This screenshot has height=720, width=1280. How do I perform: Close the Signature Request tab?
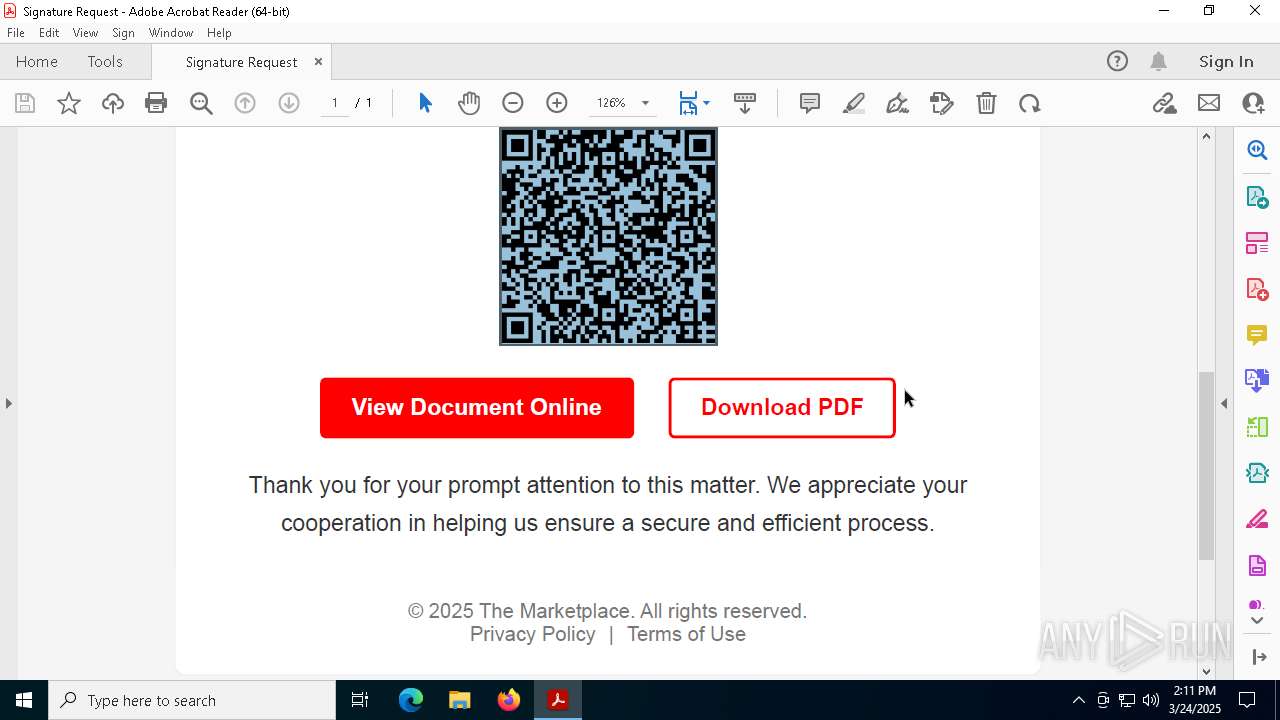318,61
